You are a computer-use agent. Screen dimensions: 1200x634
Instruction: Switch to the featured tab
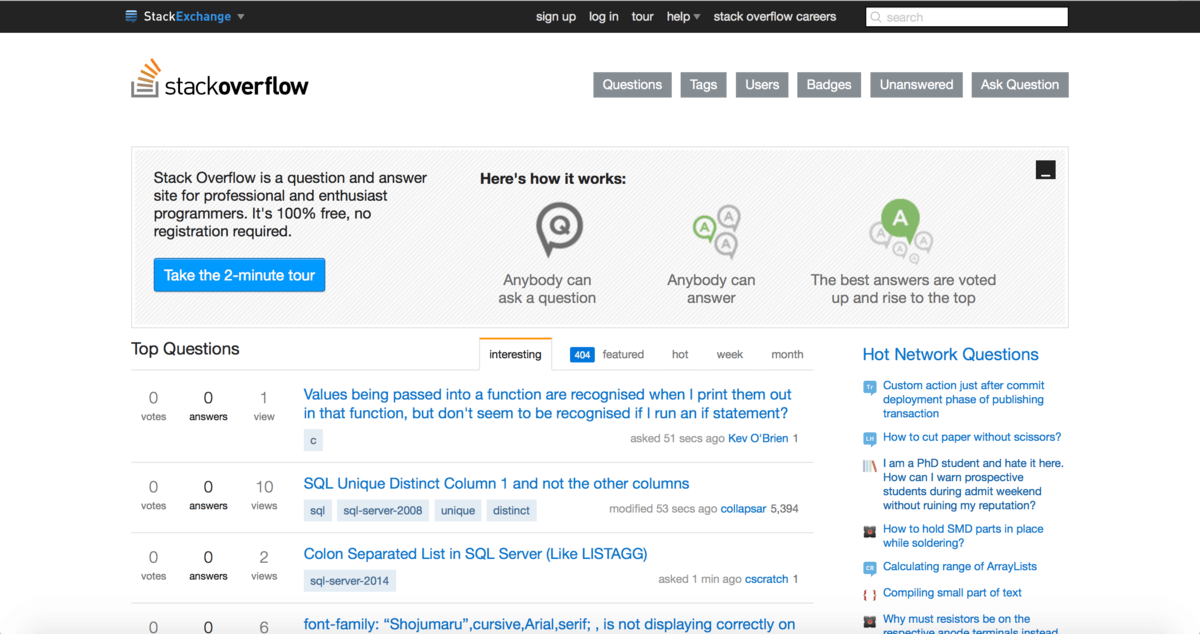tap(623, 354)
